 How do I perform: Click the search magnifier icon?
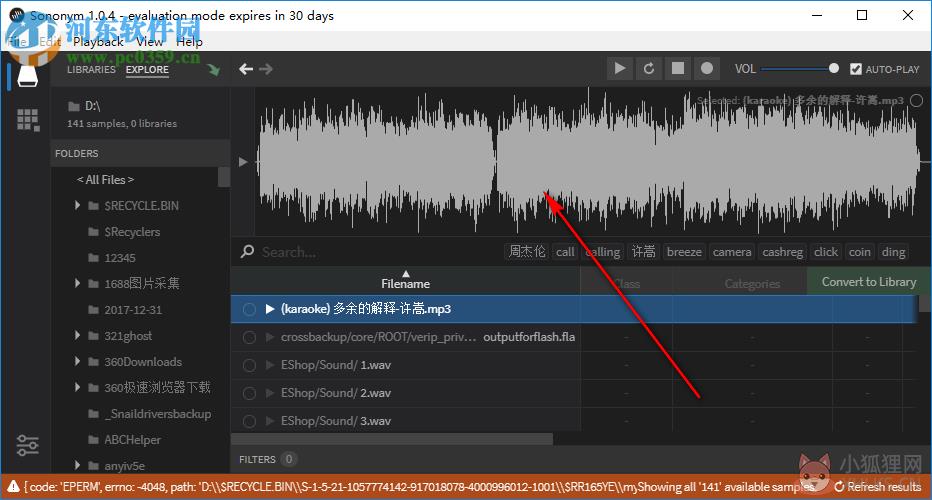tap(247, 251)
